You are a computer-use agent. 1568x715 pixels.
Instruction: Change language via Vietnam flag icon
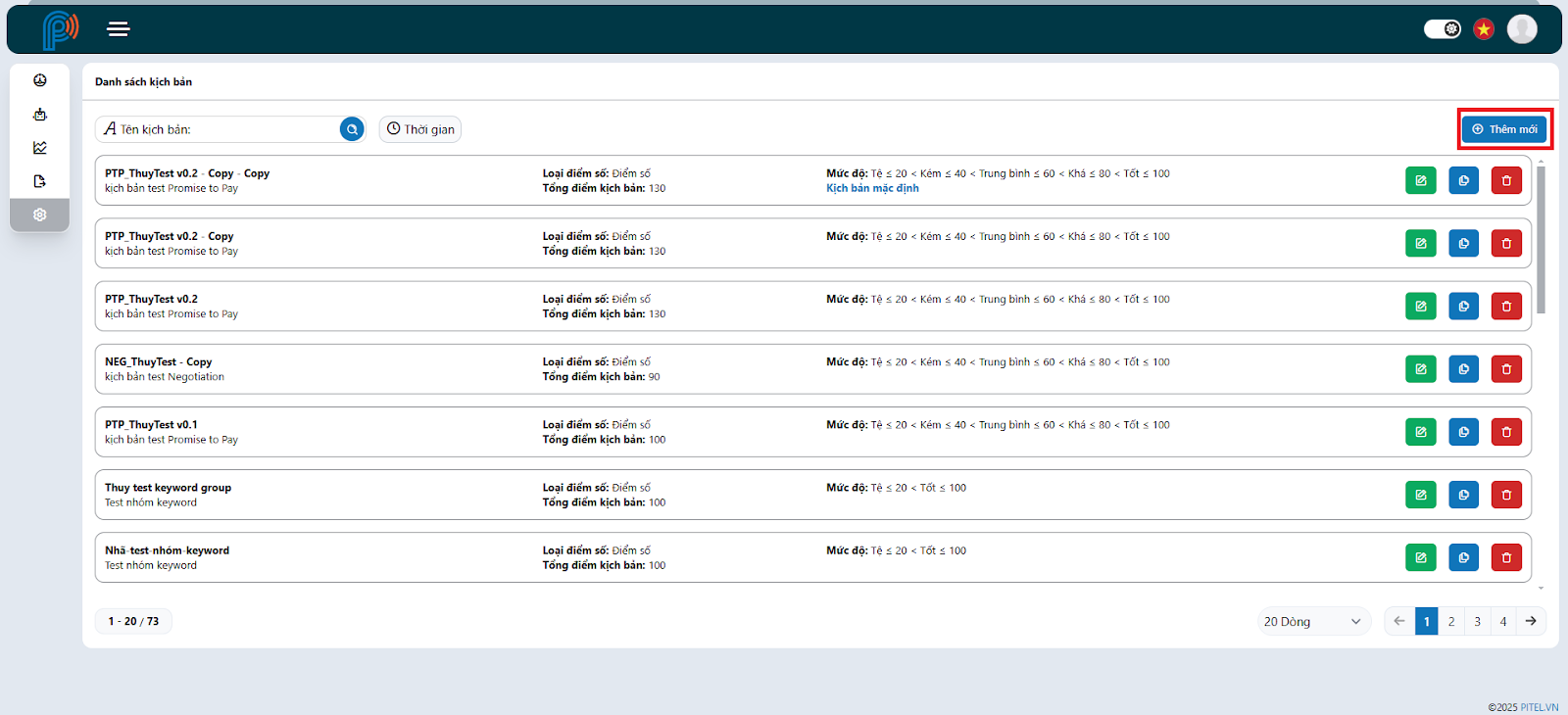pyautogui.click(x=1484, y=29)
